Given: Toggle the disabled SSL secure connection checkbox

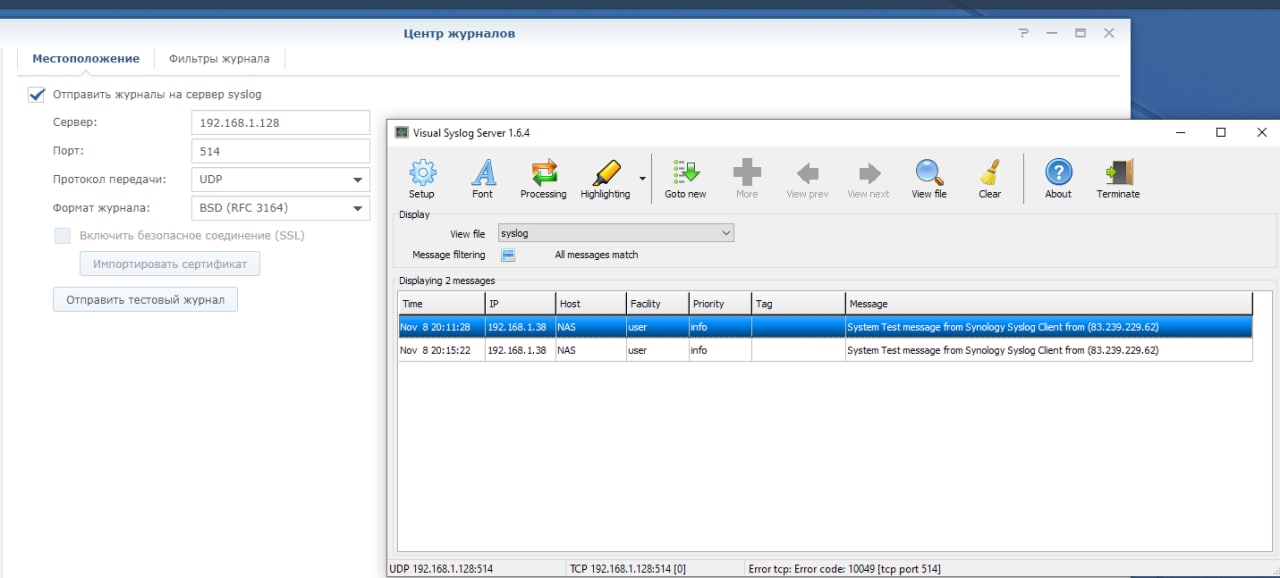Looking at the screenshot, I should 62,236.
